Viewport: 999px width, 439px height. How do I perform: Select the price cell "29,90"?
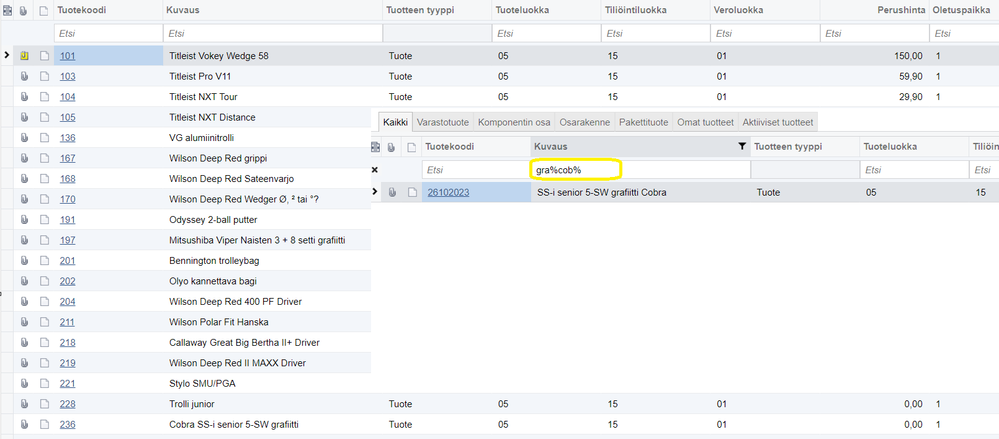(873, 97)
